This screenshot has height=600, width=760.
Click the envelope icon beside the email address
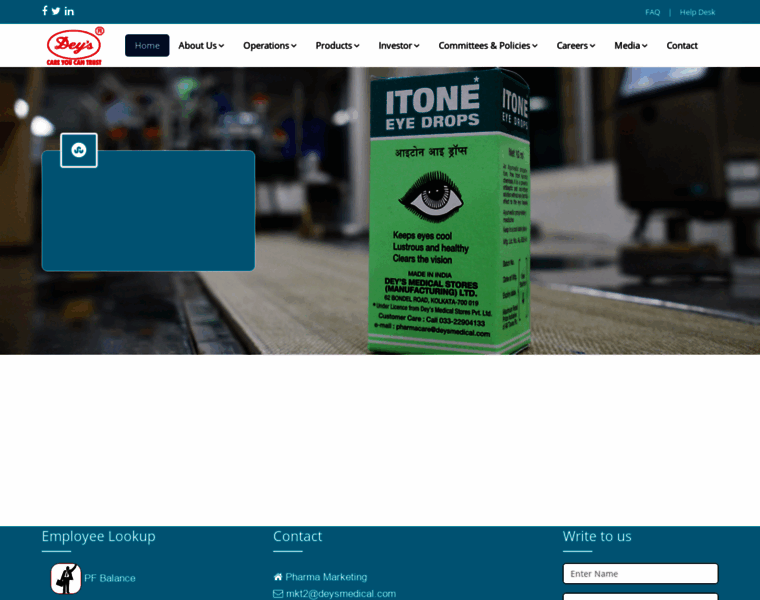coord(278,593)
